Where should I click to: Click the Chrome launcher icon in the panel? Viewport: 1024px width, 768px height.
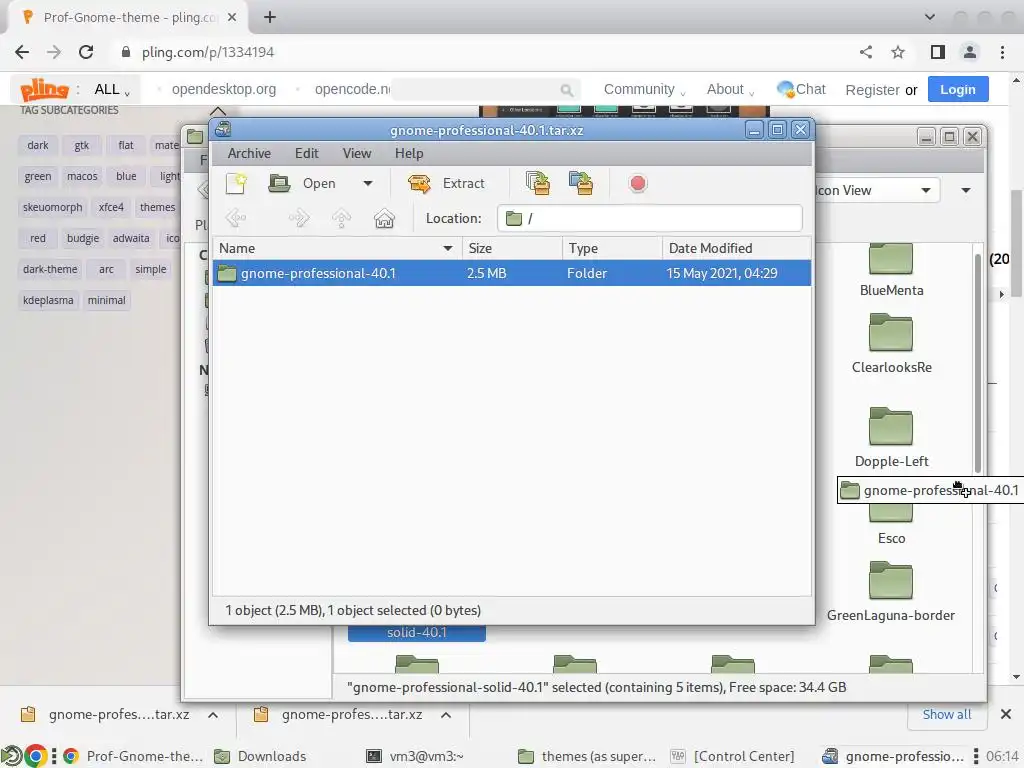pyautogui.click(x=35, y=756)
